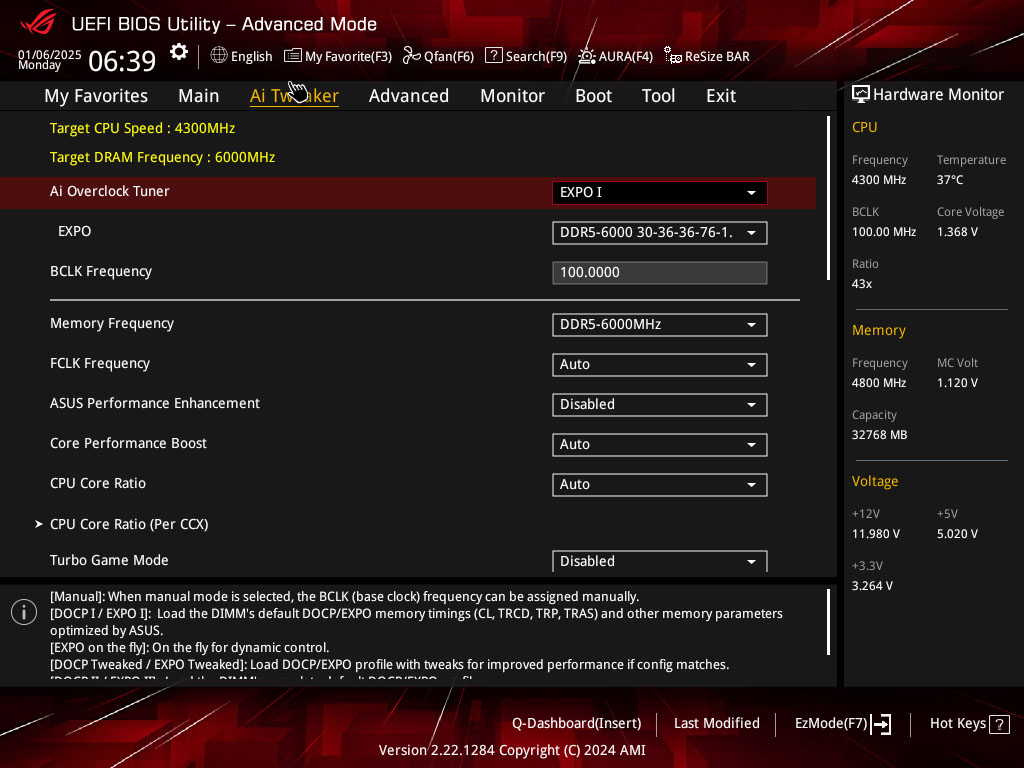This screenshot has width=1024, height=768.
Task: Open Qfan(F6) fan control icon
Action: [x=411, y=56]
